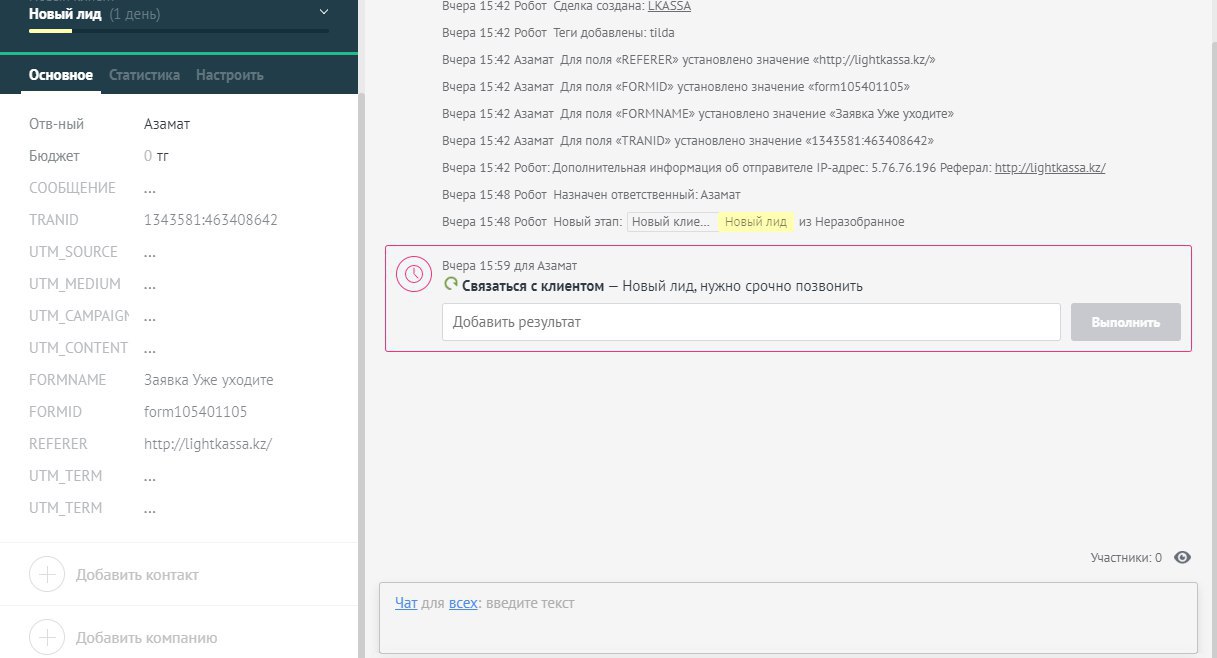
Task: Open the LKASSA deal link
Action: 669,6
